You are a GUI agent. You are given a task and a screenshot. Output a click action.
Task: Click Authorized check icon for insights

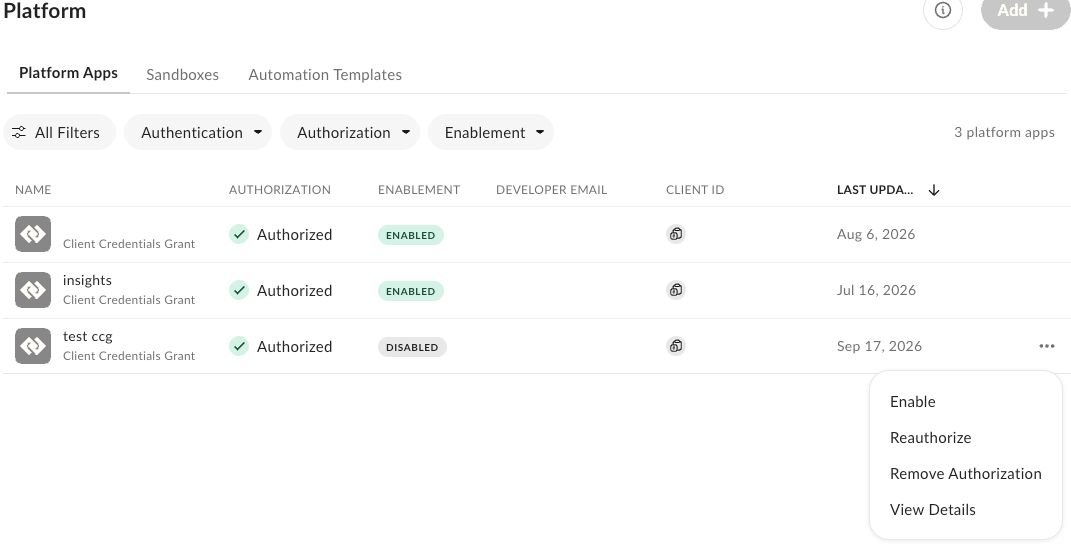click(x=239, y=290)
